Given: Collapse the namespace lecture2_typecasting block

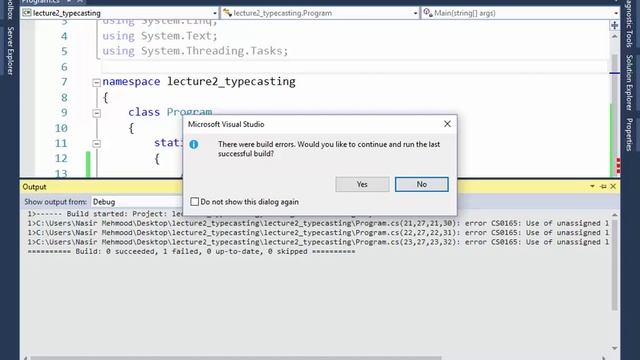Looking at the screenshot, I should coord(96,82).
